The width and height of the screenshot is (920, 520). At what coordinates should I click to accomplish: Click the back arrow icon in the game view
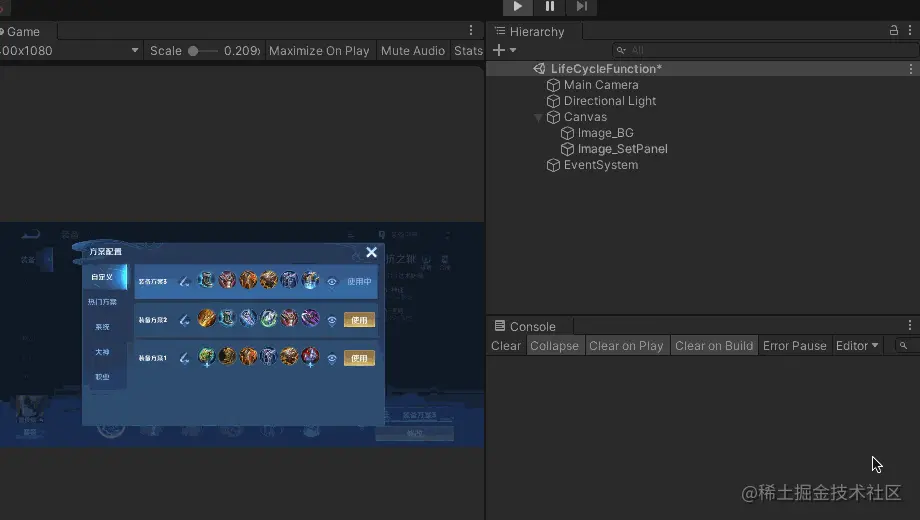click(x=31, y=235)
